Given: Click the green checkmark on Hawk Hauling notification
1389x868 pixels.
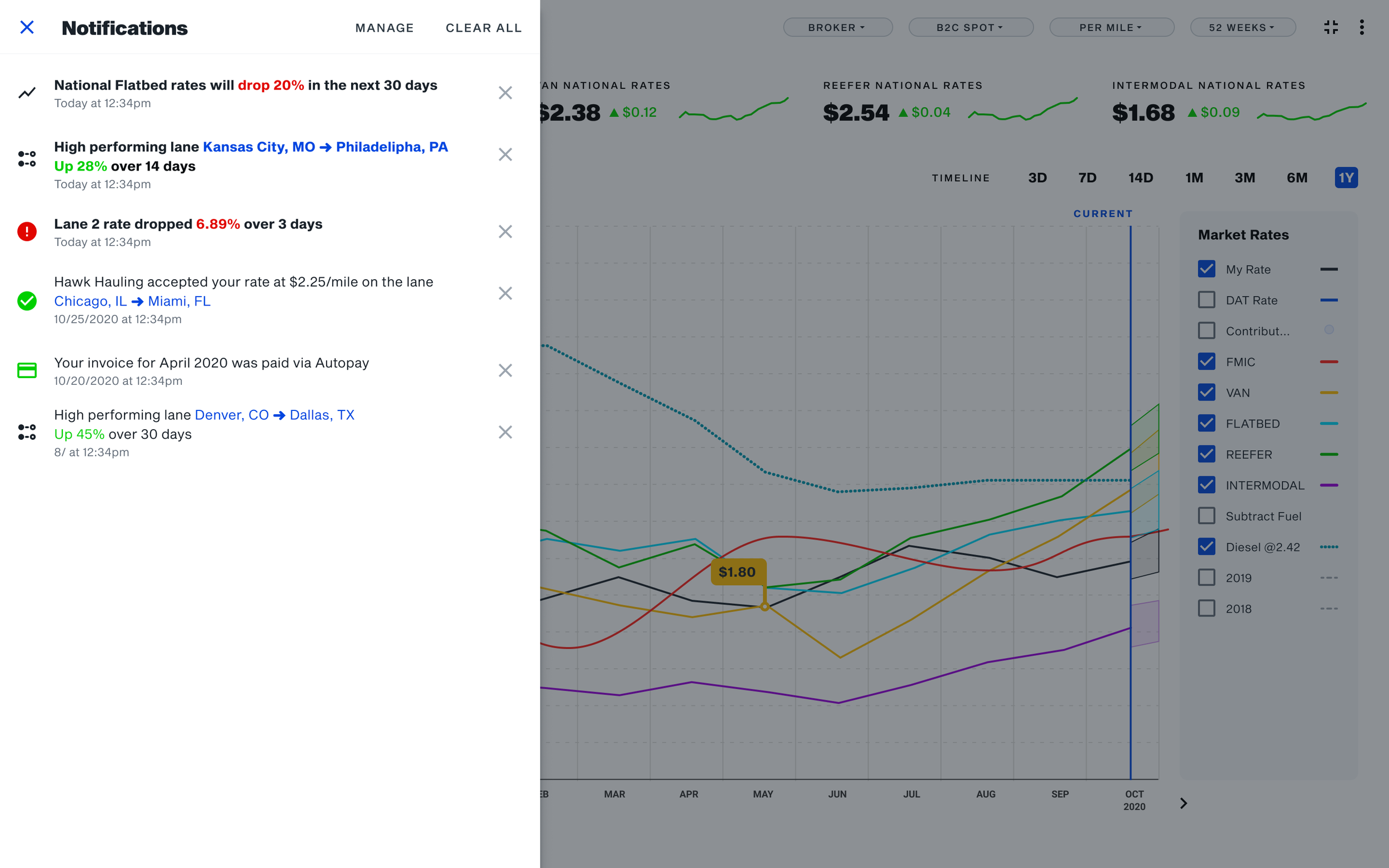Looking at the screenshot, I should click(x=27, y=300).
